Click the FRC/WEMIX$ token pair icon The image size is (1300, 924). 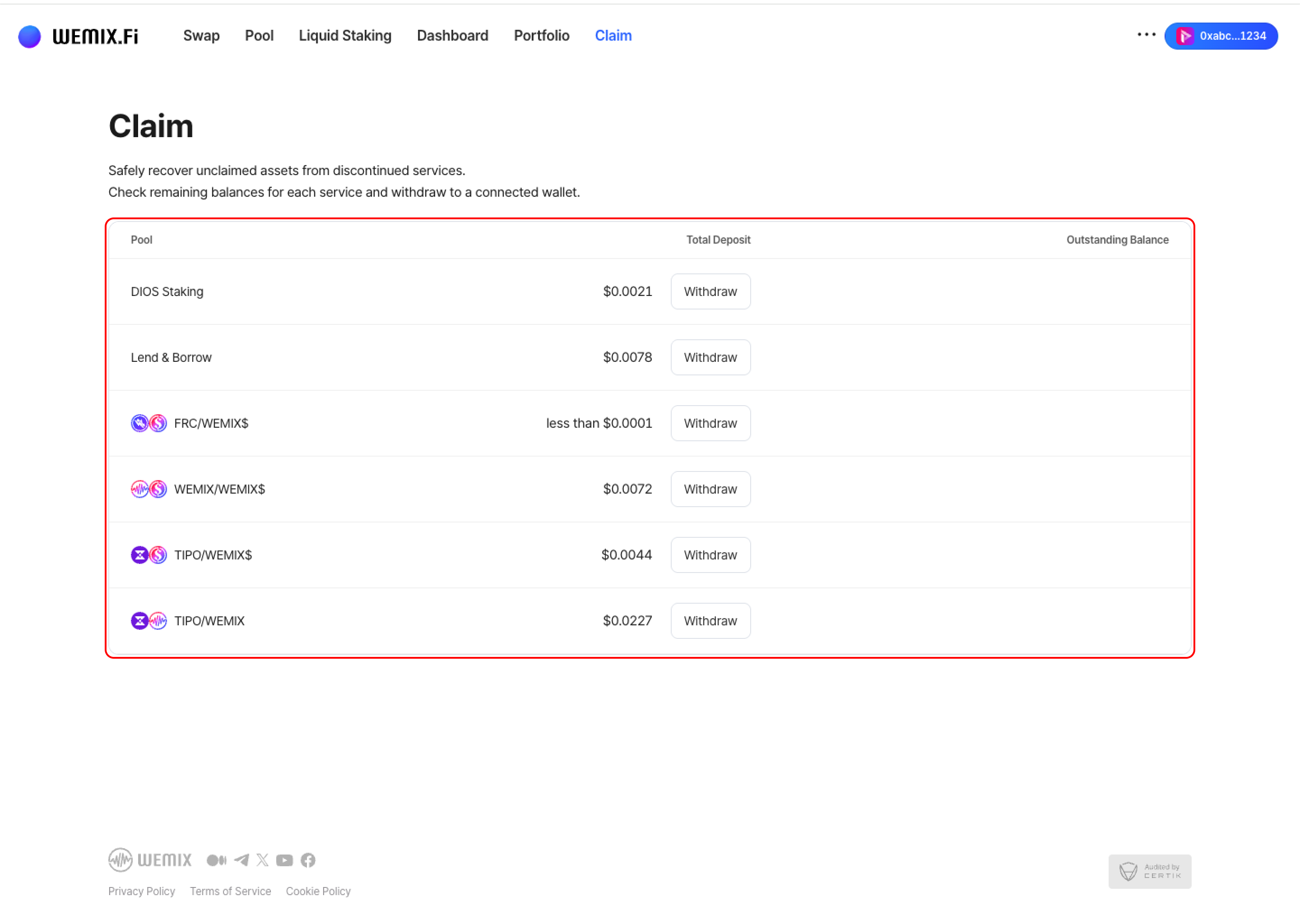point(149,423)
